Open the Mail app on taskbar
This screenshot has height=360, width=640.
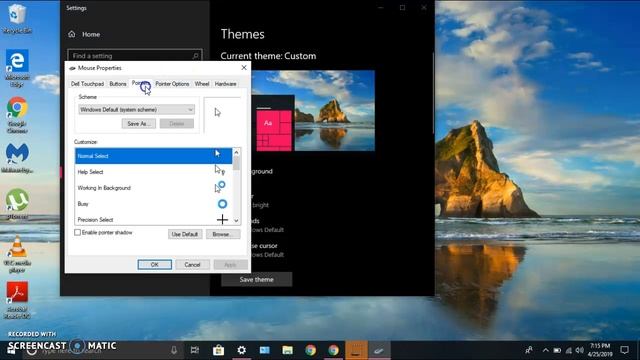[x=264, y=350]
